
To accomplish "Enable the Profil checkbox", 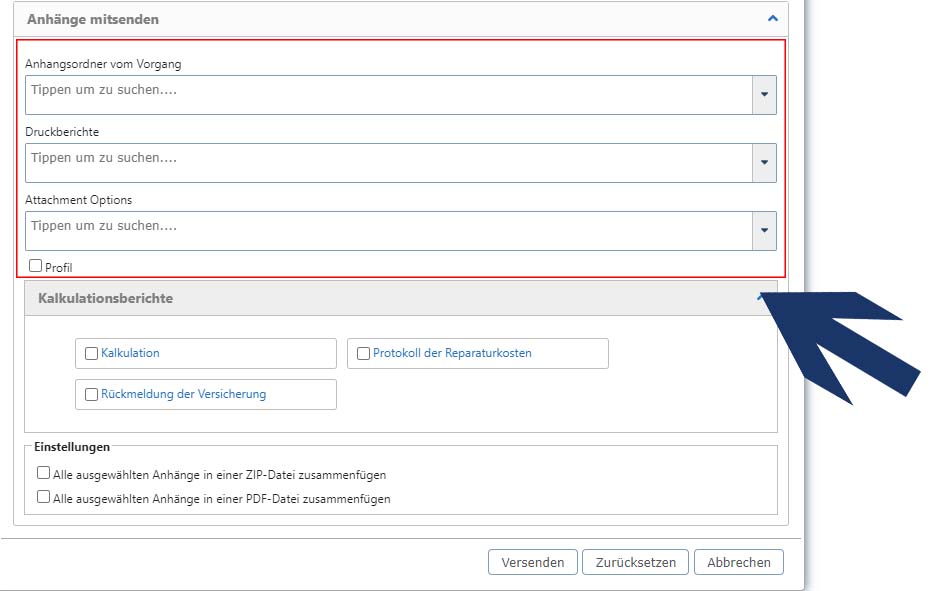I will coord(36,265).
